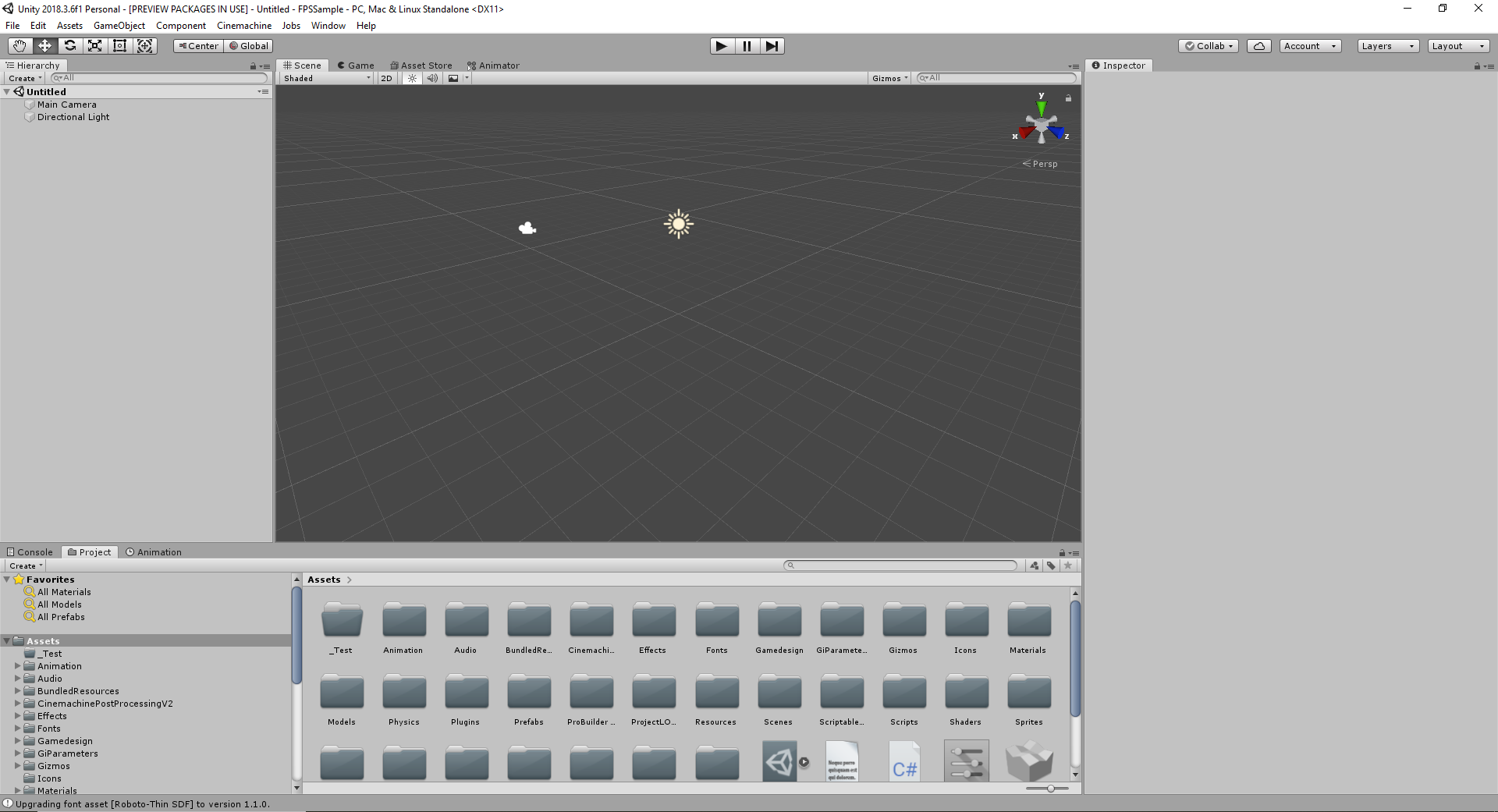
Task: Select the Move tool
Action: point(44,46)
